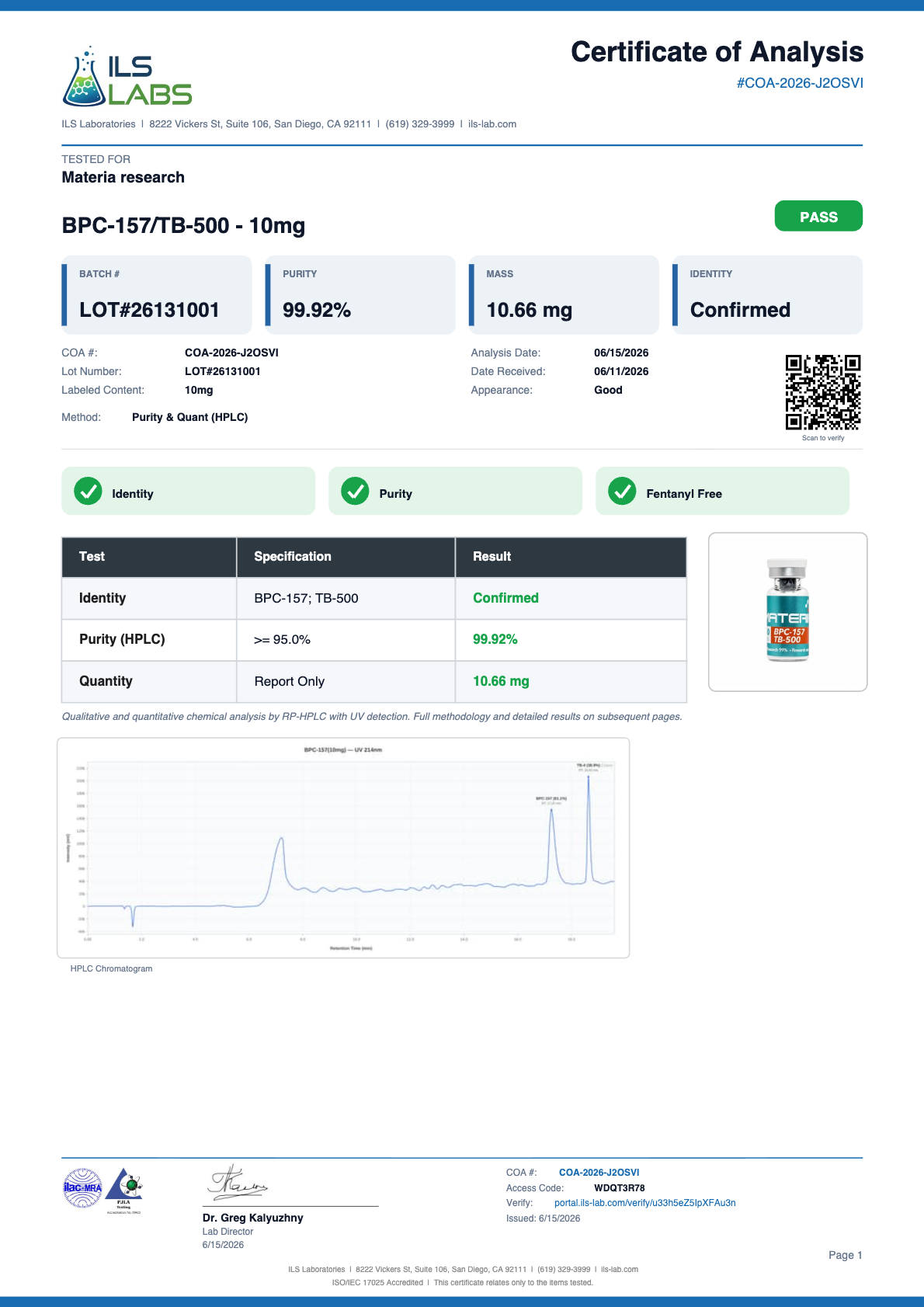Click Dr. Greg Kalyuzhny's signature
Viewport: 924px width, 1307px height.
(x=238, y=1183)
